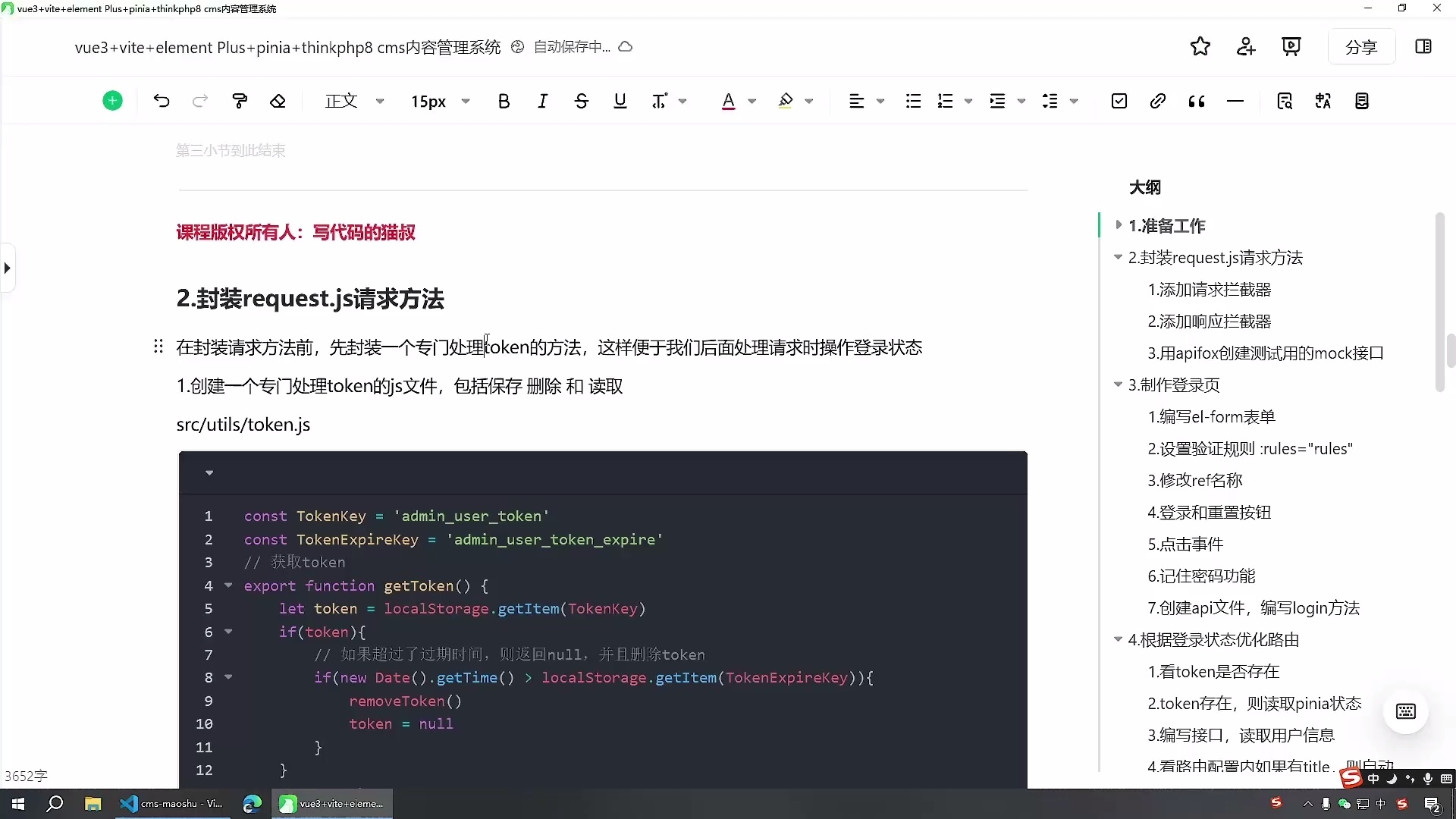Undo the last edit
This screenshot has height=819, width=1456.
coord(161,101)
